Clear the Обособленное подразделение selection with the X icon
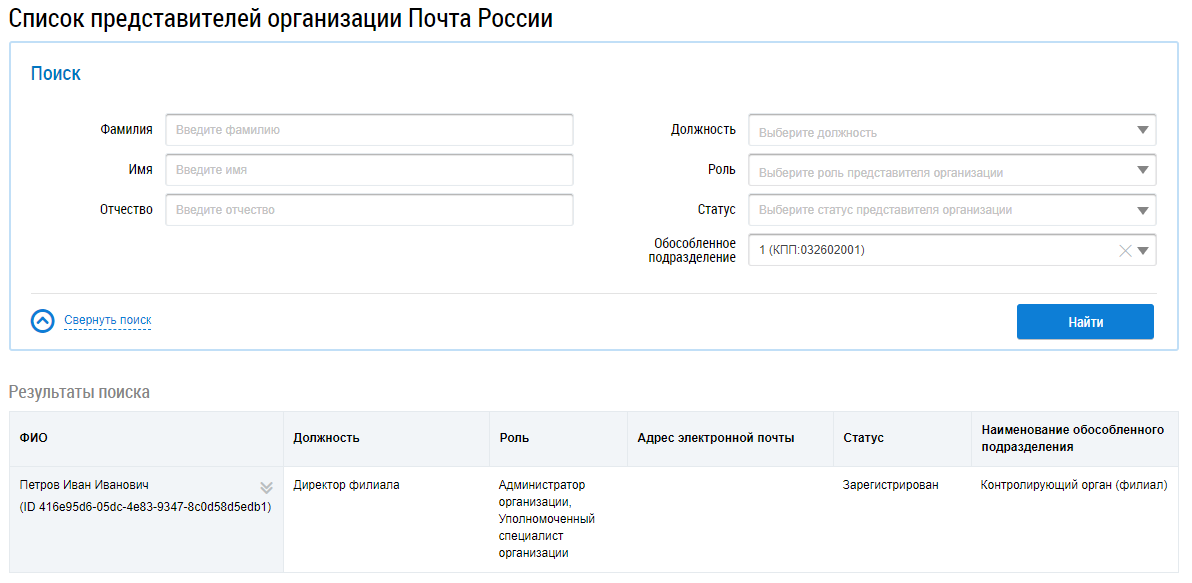This screenshot has width=1192, height=583. (1125, 251)
